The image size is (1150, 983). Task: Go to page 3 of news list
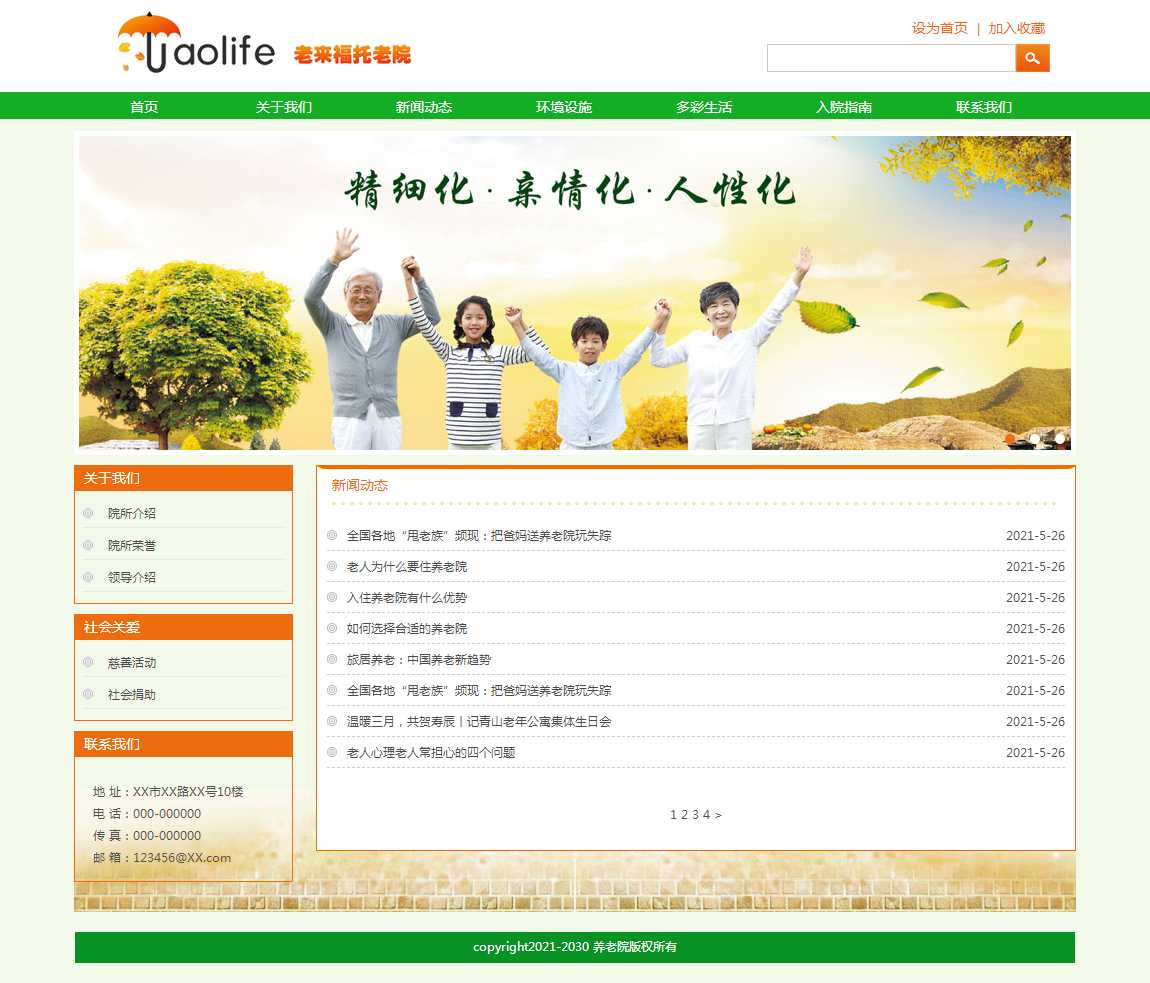tap(695, 815)
